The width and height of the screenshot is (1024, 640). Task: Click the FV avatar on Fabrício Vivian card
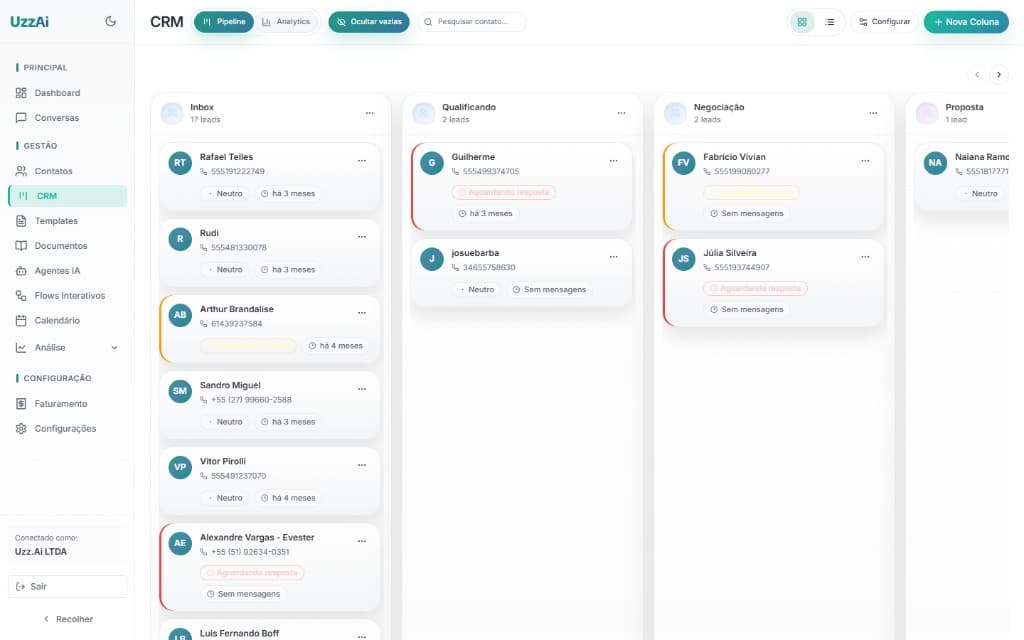pyautogui.click(x=684, y=163)
